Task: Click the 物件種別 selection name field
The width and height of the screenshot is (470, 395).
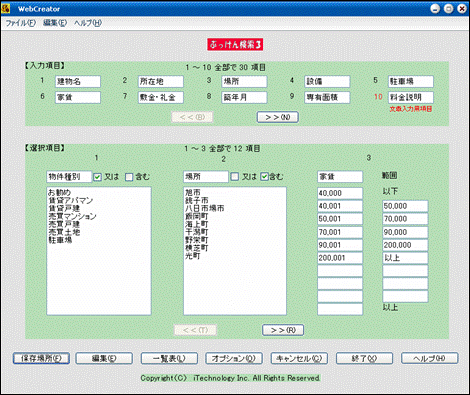Action: [69, 177]
